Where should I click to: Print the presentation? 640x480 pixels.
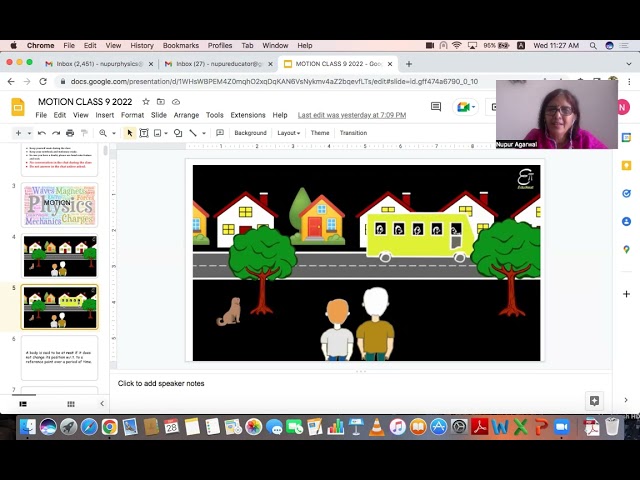click(70, 133)
